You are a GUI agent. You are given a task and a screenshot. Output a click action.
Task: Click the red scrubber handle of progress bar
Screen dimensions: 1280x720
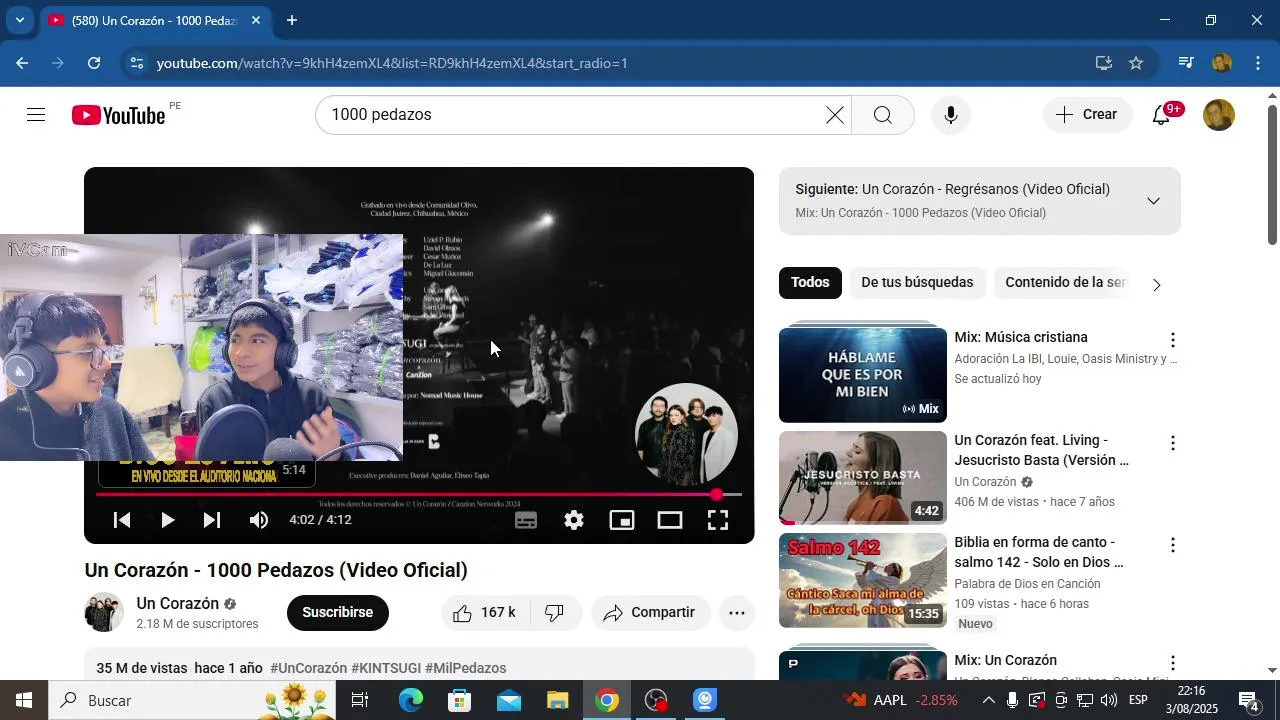click(x=717, y=494)
